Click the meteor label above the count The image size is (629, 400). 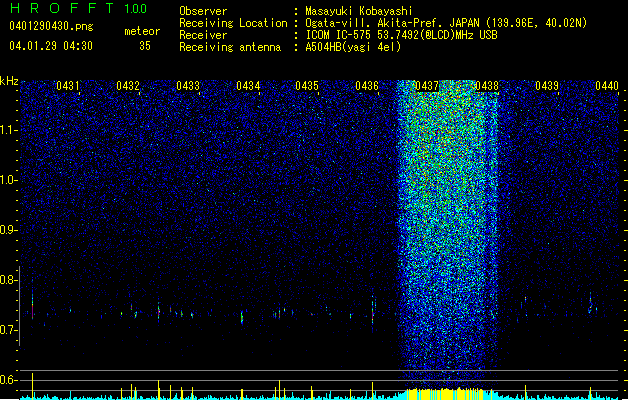click(x=142, y=31)
